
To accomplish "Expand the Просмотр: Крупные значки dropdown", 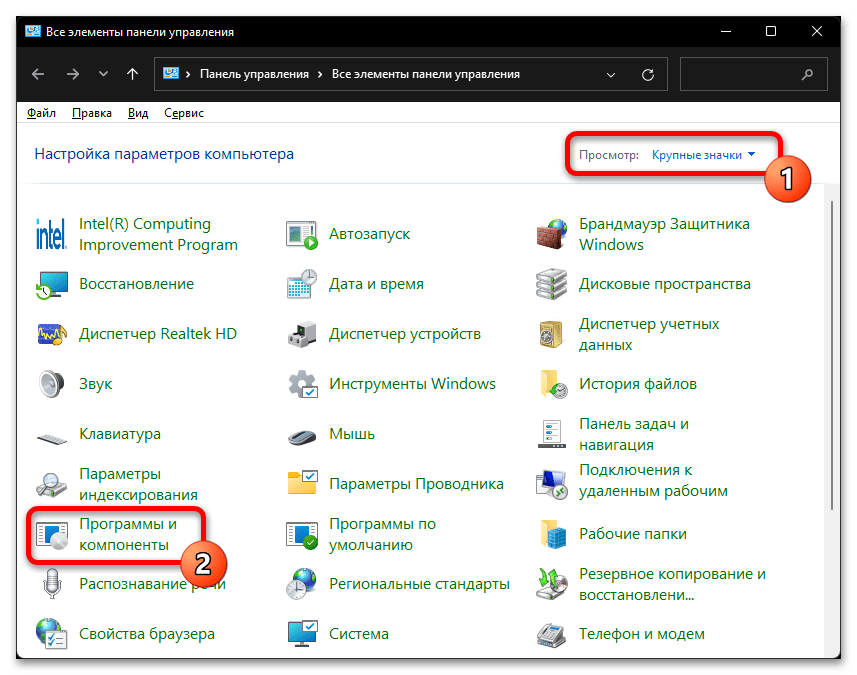I will point(703,155).
